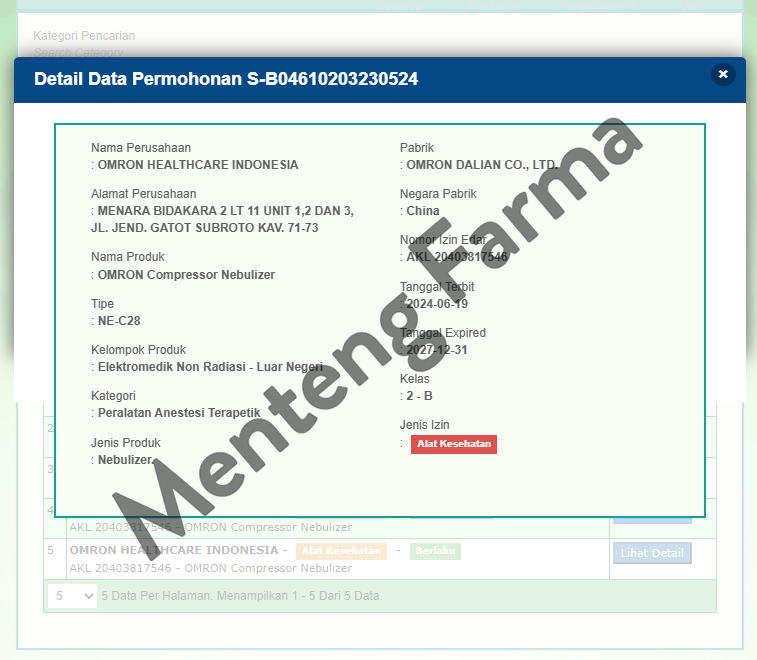Click the category value Peralatan Anestesi Terapetik

tap(178, 412)
